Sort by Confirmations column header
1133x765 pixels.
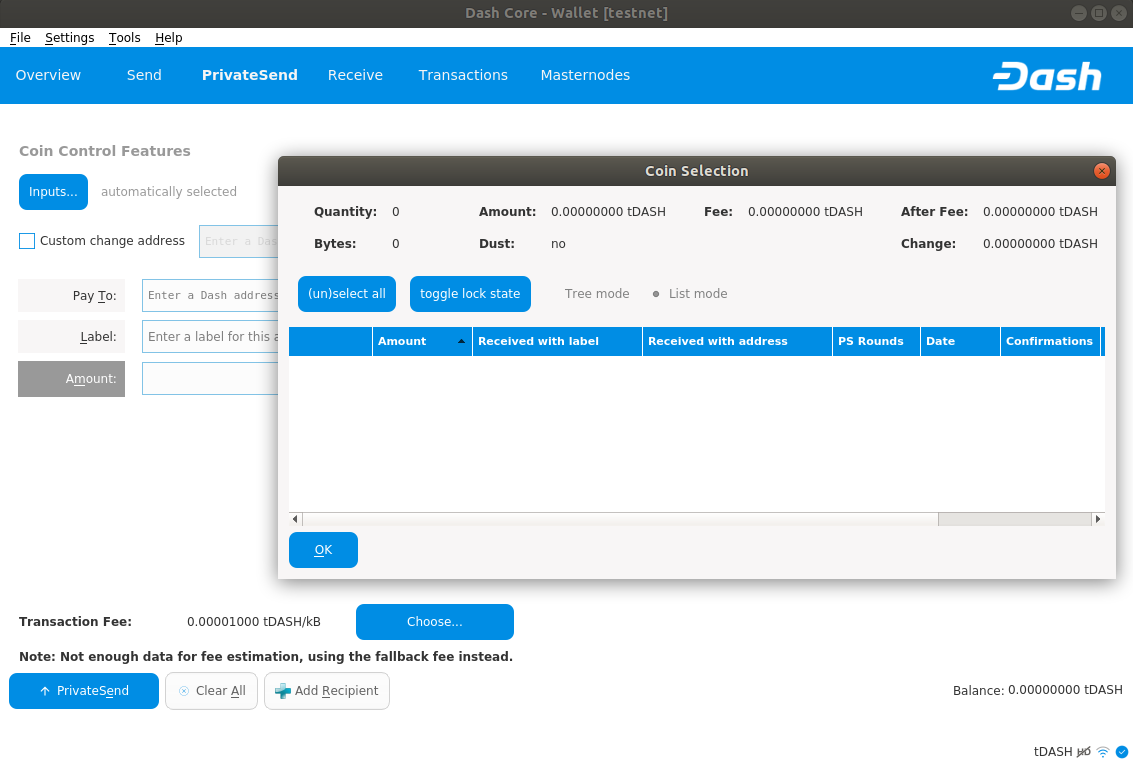click(1050, 341)
